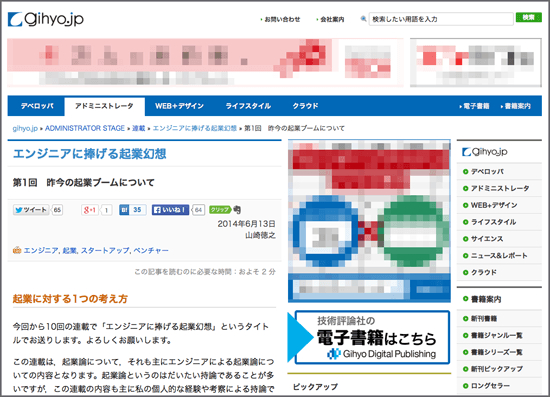Select the ライフスタイル navigation tab
The image size is (550, 397).
(x=248, y=106)
